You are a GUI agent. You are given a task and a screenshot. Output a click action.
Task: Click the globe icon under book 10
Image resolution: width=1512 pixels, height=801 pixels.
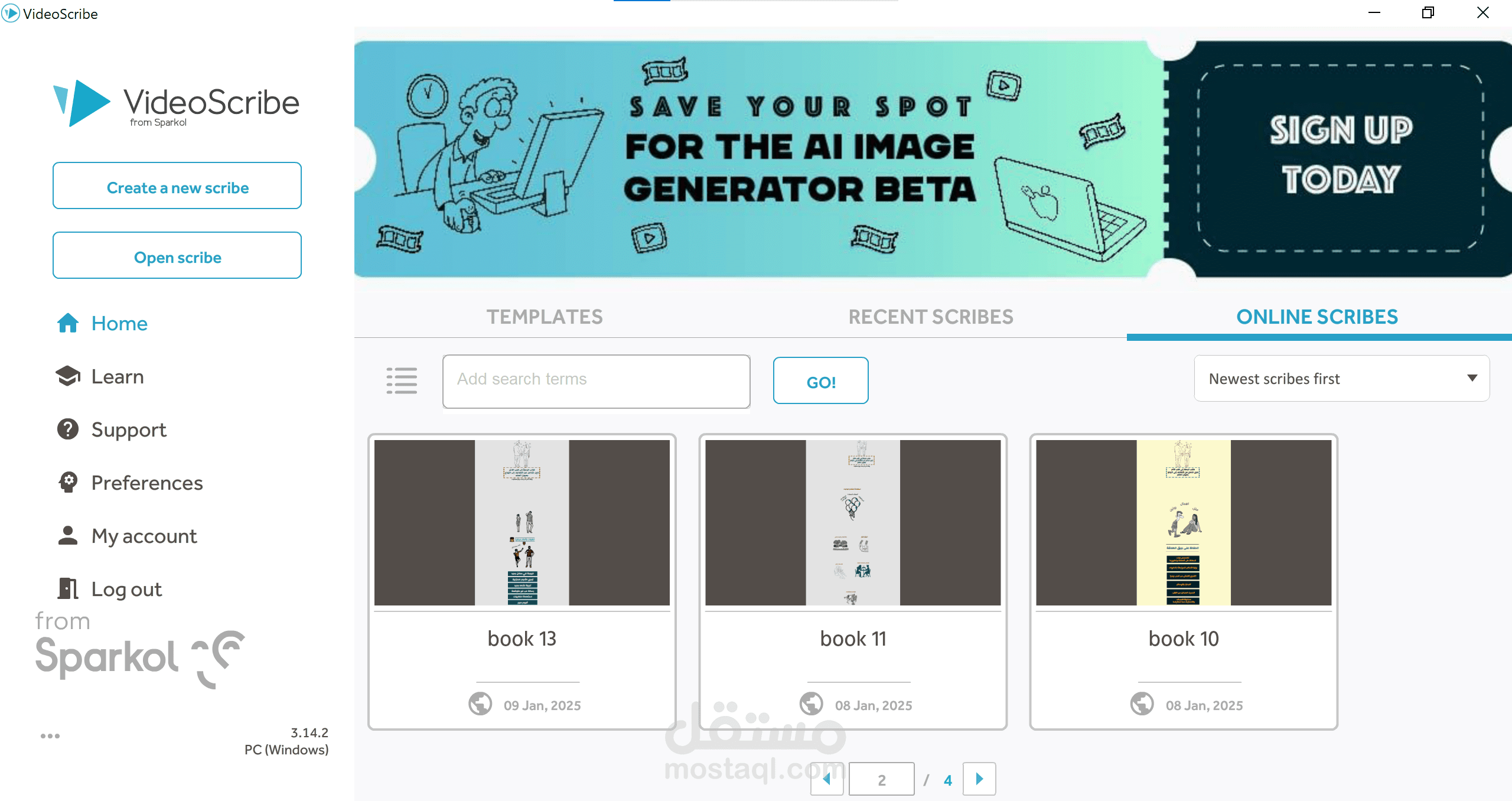(x=1142, y=704)
